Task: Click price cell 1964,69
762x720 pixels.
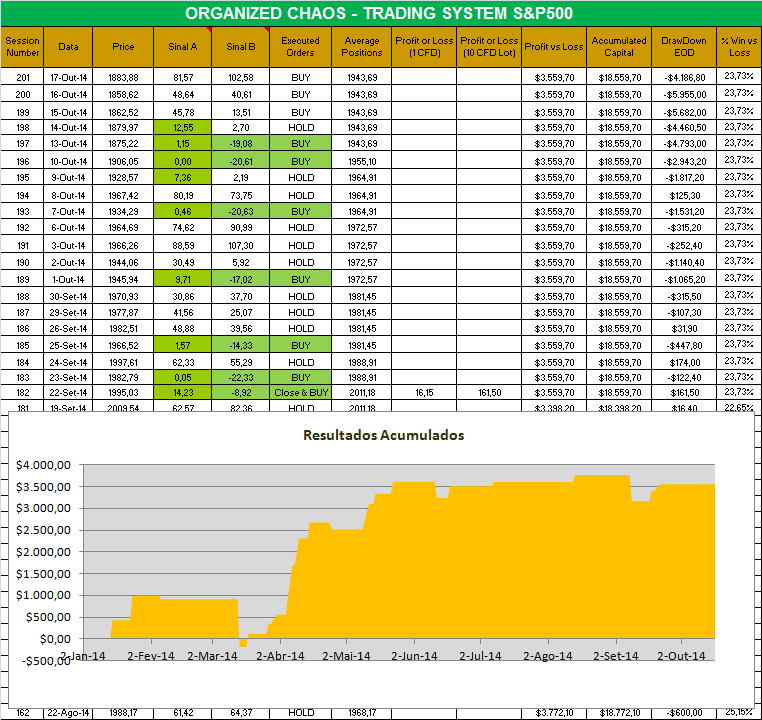Action: [x=123, y=227]
